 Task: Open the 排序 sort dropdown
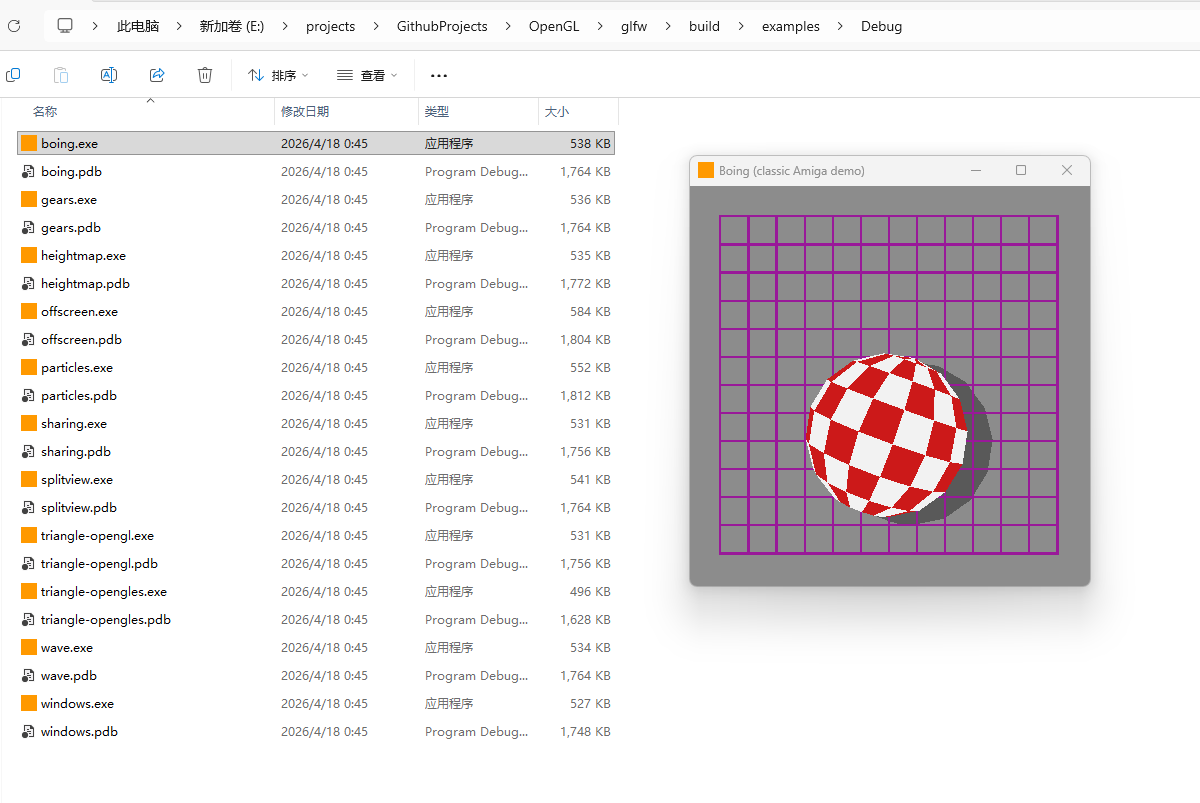pyautogui.click(x=278, y=75)
